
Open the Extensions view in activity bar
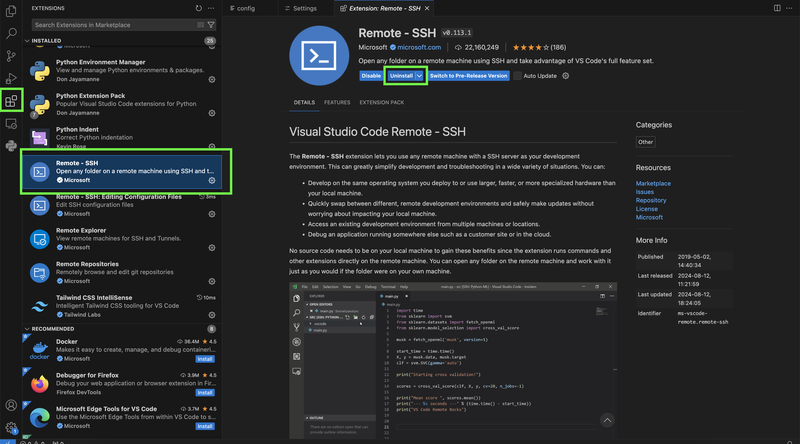(11, 101)
